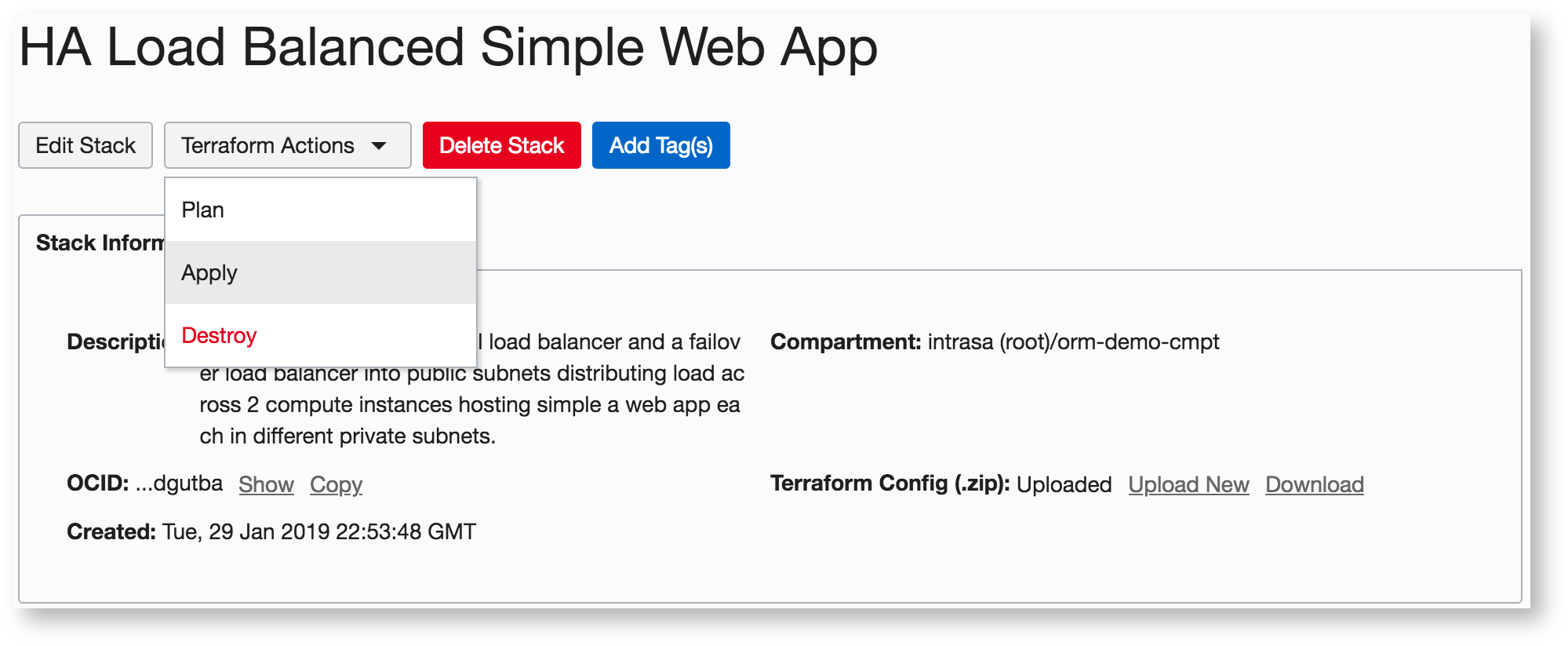
Task: Click the Edit Stack button
Action: (85, 145)
